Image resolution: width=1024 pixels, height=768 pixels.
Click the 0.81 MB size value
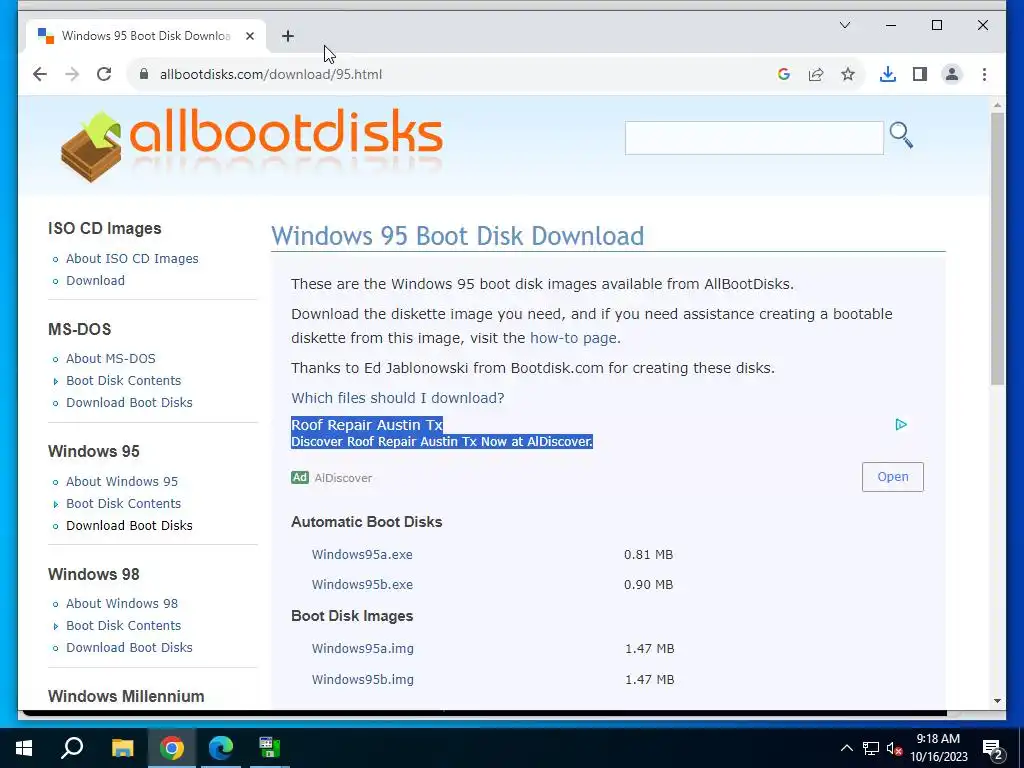[x=648, y=554]
